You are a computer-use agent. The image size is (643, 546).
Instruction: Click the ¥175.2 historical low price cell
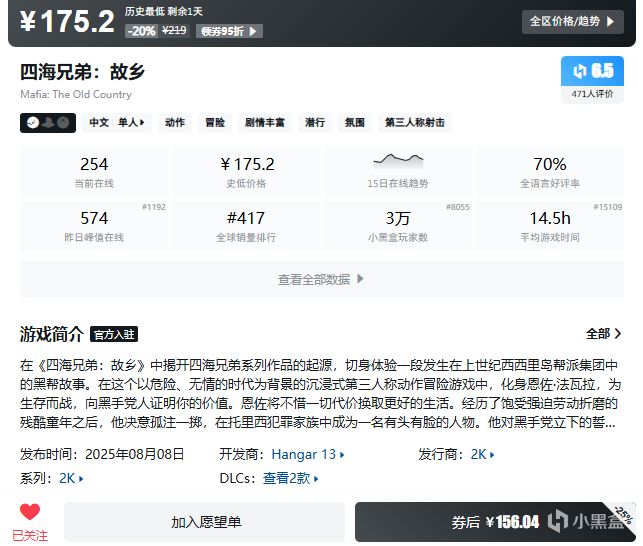pos(246,171)
